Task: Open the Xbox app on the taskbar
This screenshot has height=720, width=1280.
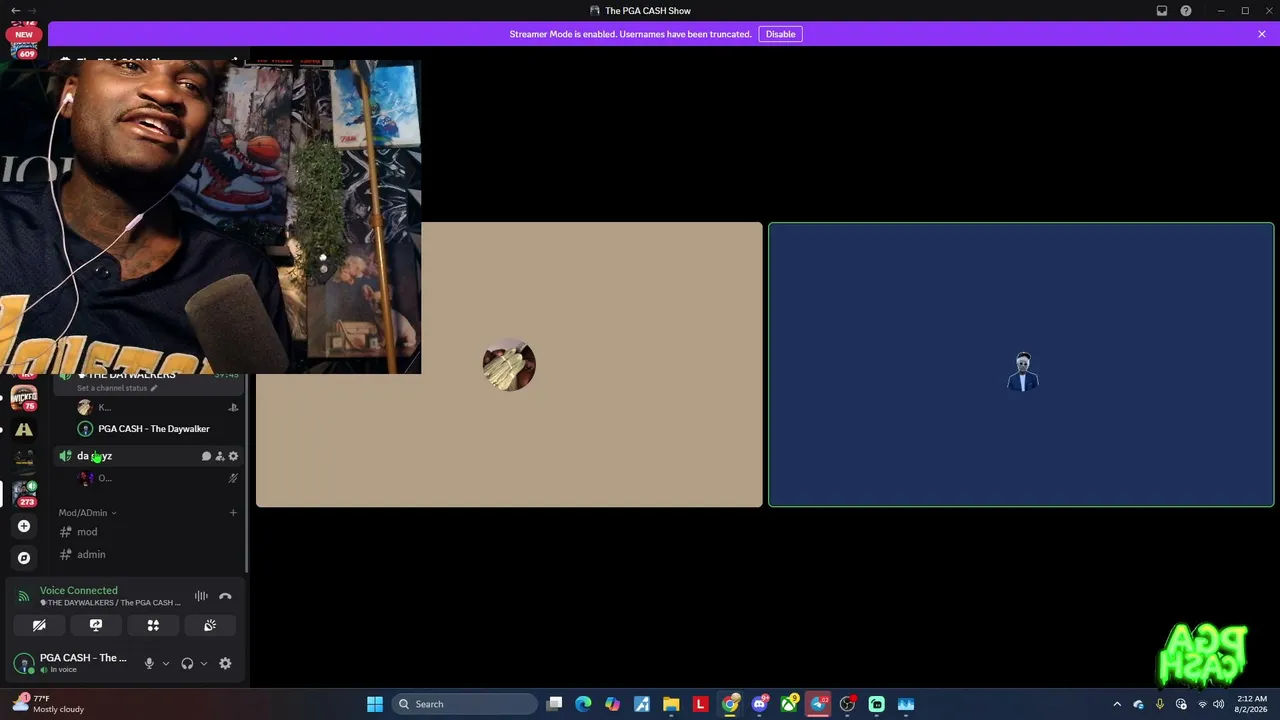Action: pos(789,704)
